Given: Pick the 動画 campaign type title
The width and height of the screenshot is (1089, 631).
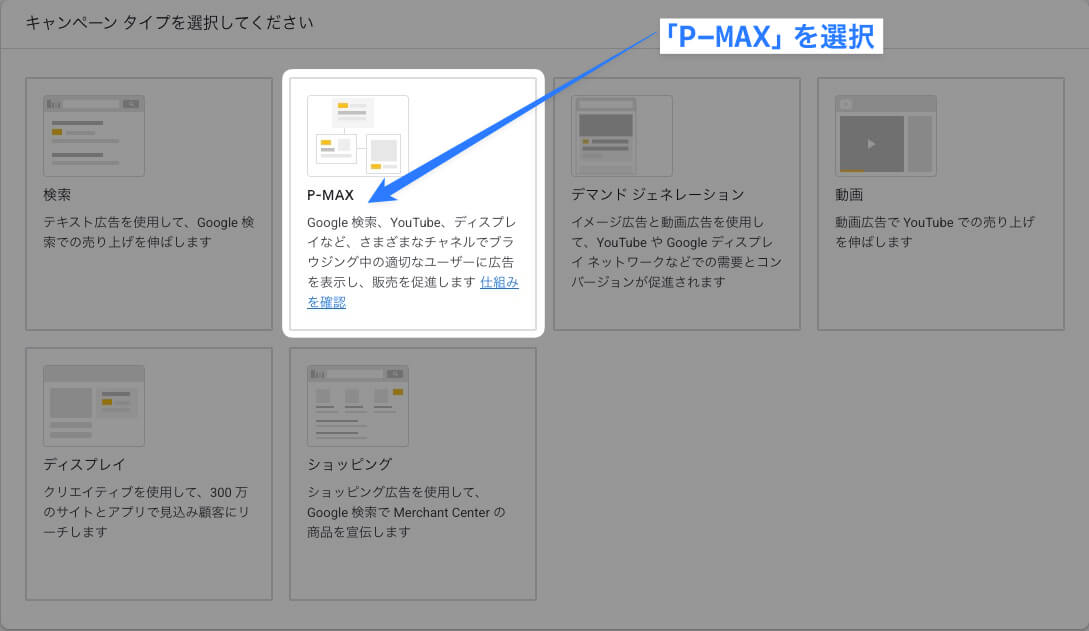Looking at the screenshot, I should click(848, 194).
